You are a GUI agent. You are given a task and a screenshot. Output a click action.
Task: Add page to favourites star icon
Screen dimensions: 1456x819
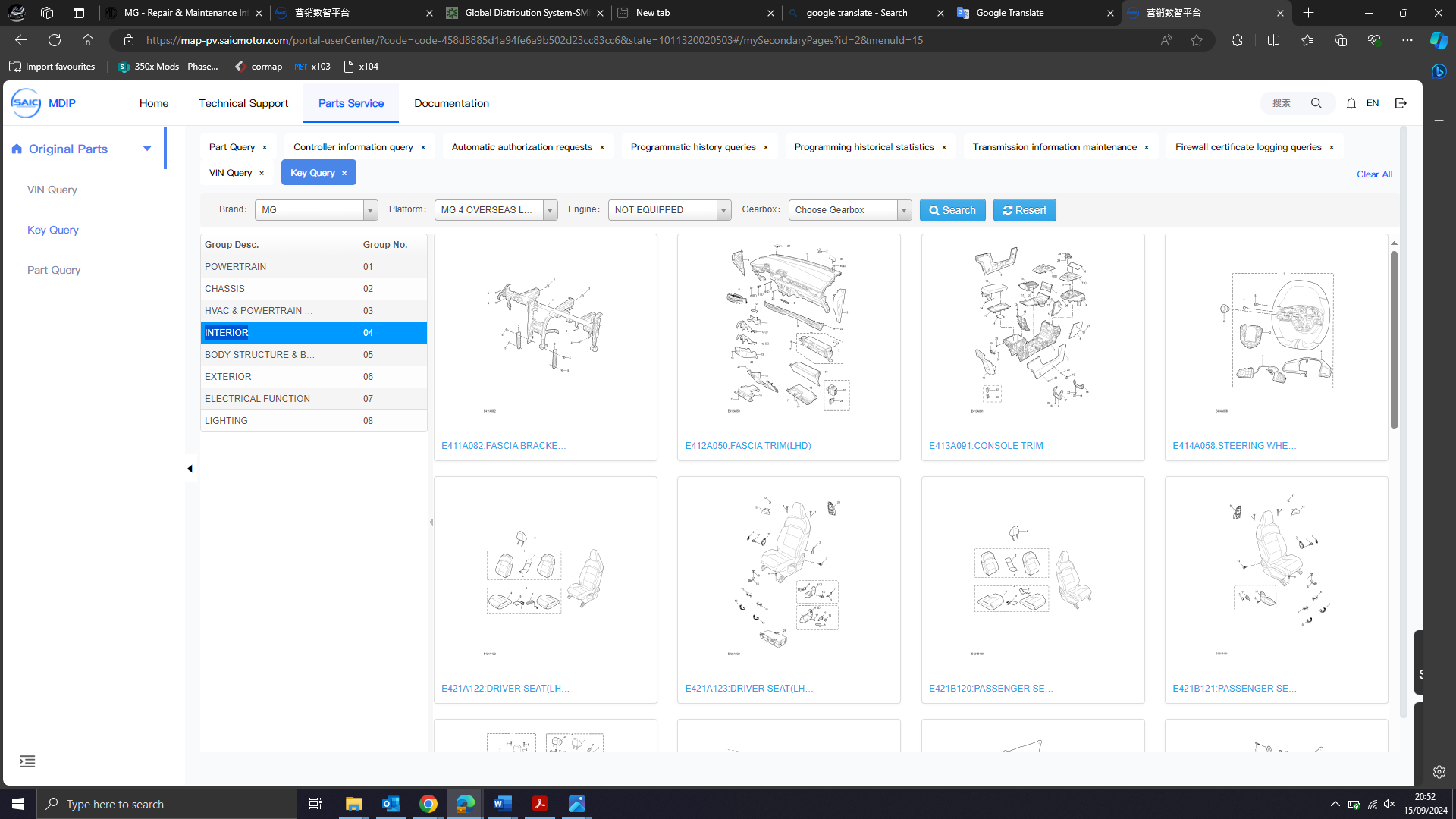[x=1197, y=40]
